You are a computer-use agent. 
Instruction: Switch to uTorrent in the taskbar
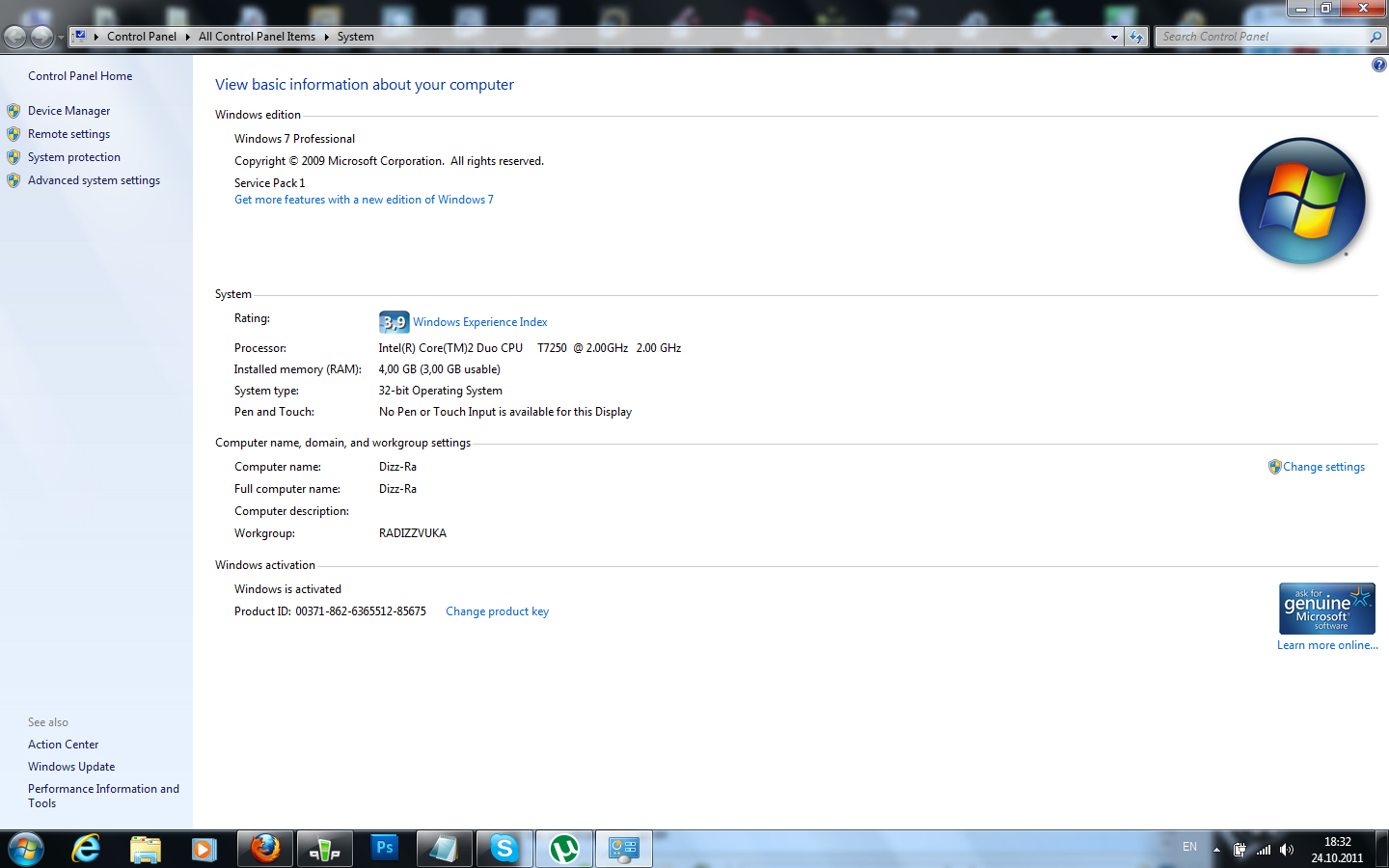tap(564, 849)
